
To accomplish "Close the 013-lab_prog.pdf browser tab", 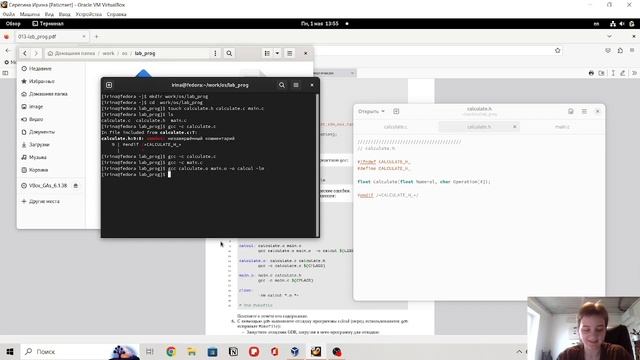I will coord(84,37).
